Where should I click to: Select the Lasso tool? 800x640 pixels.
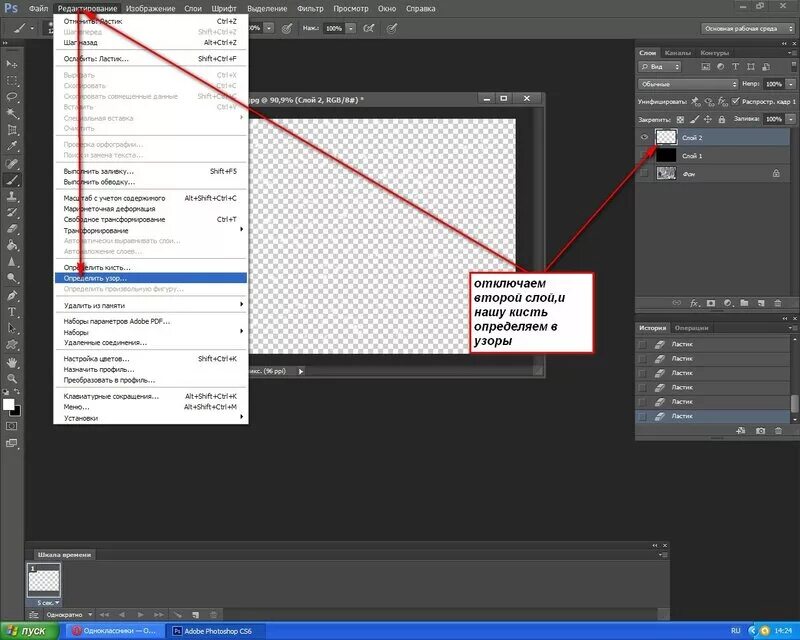(12, 97)
